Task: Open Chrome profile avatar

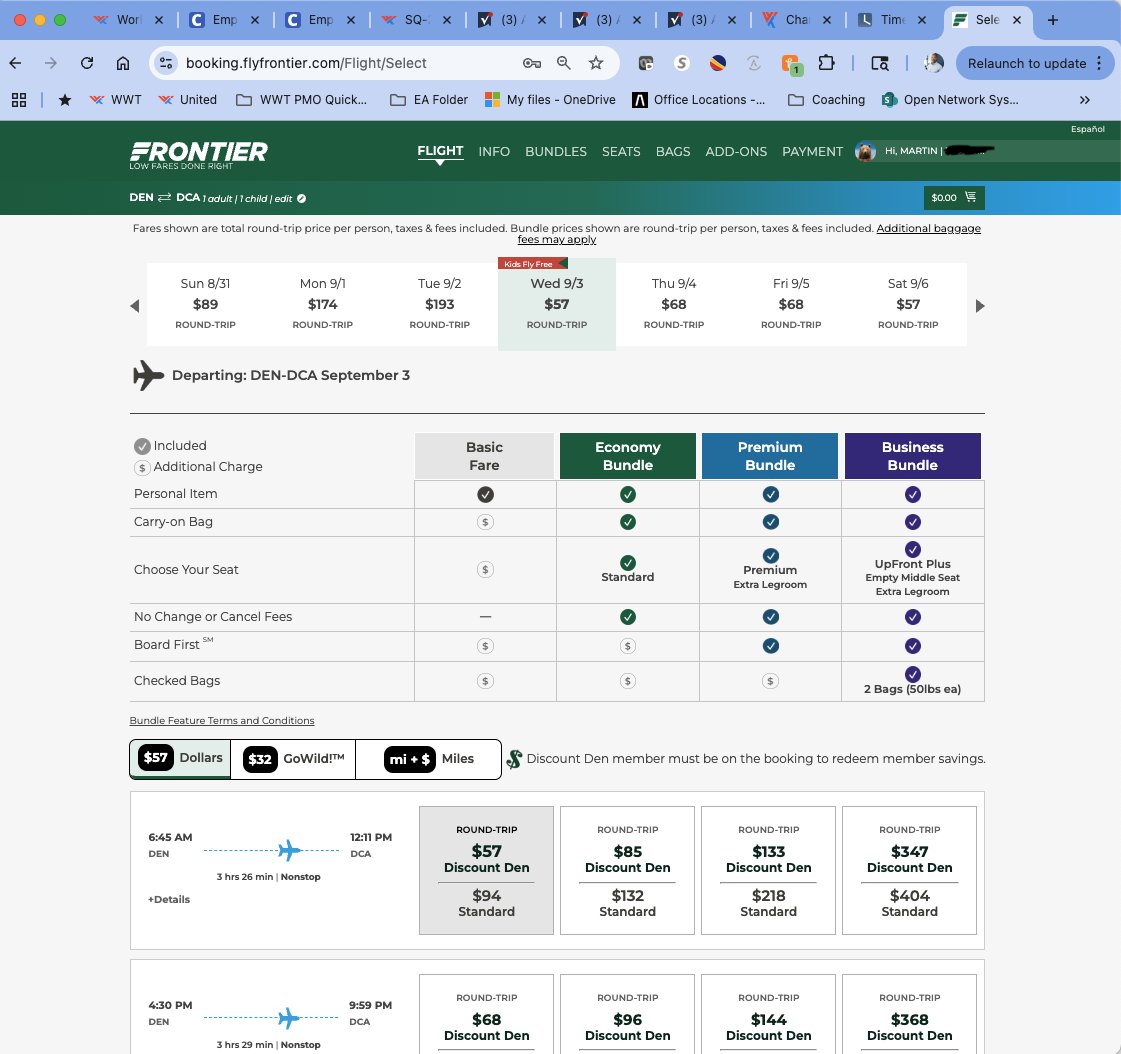Action: click(x=933, y=63)
